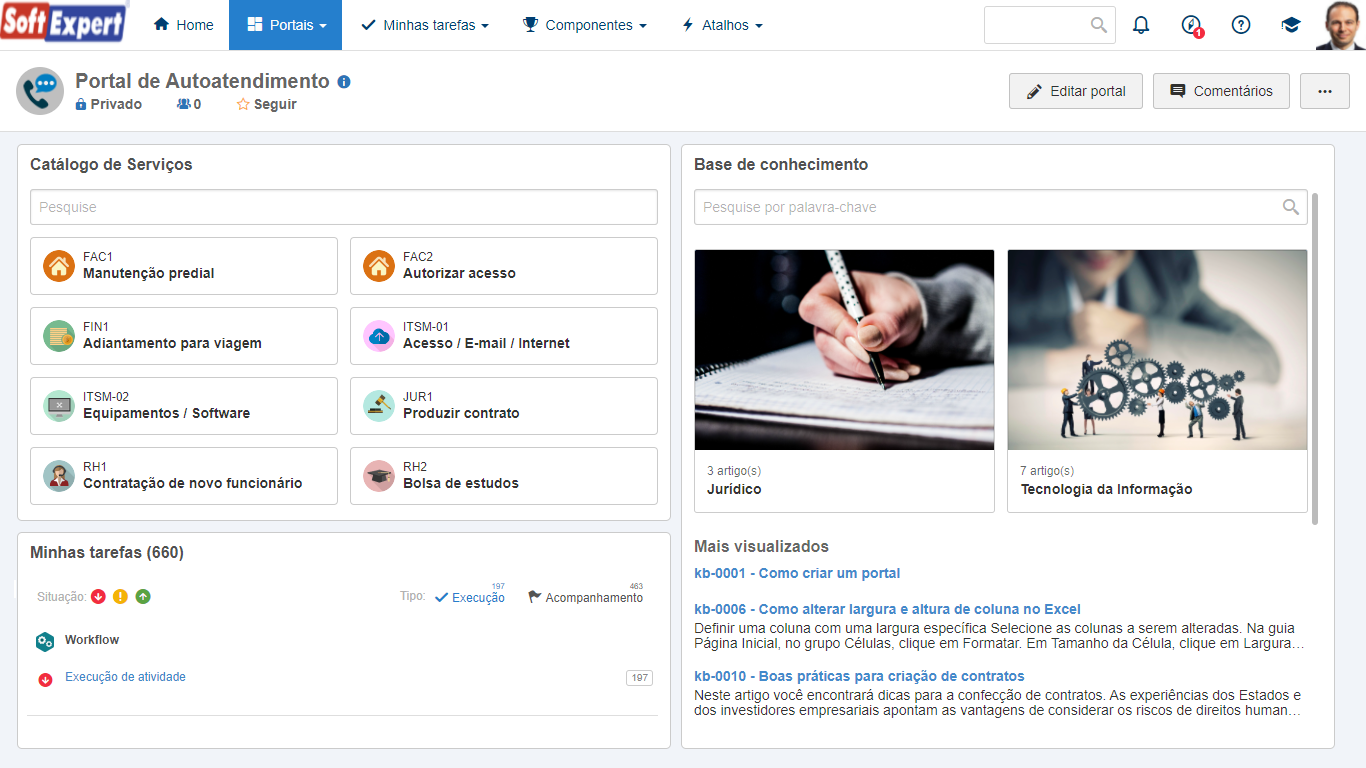Select the Execução task type

[469, 597]
